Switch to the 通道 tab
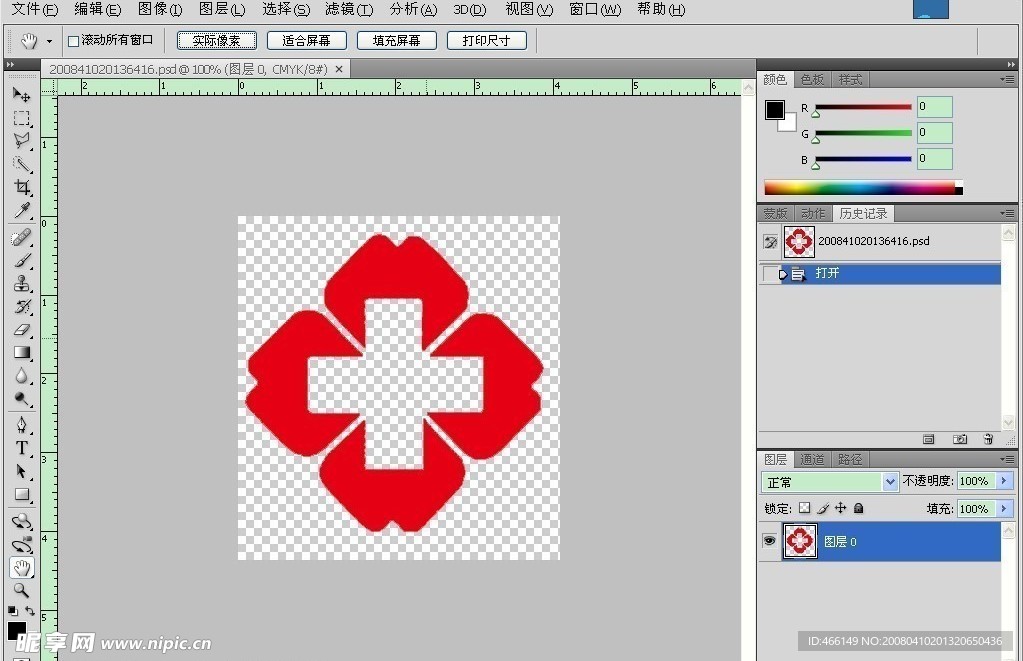Screen dimensions: 1023x661 click(x=812, y=460)
